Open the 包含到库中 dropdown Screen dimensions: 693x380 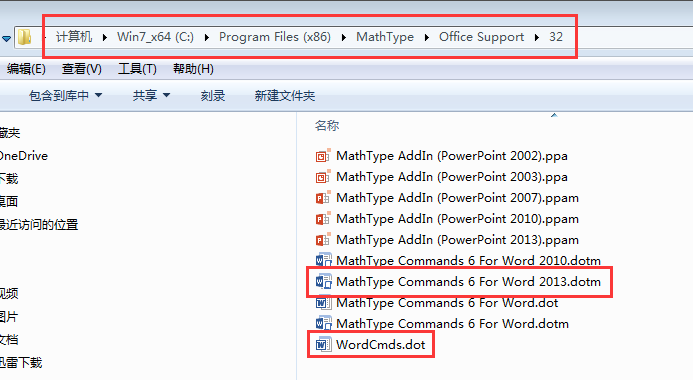(65, 95)
